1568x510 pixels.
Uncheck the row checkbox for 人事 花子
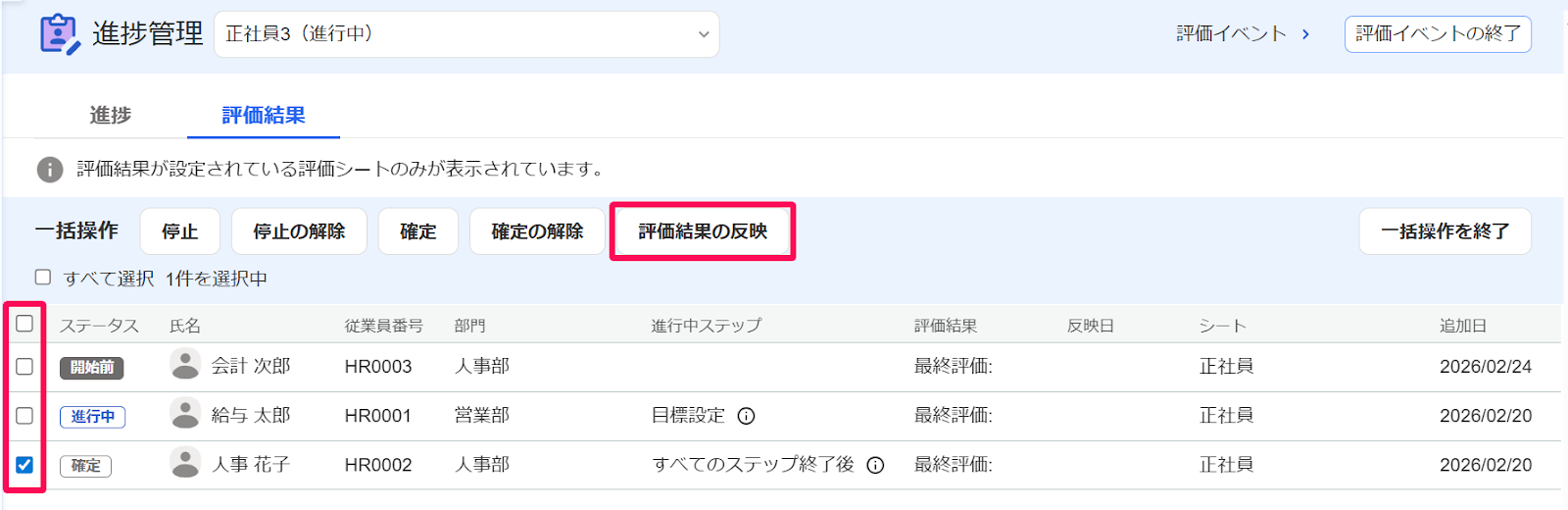(x=24, y=465)
